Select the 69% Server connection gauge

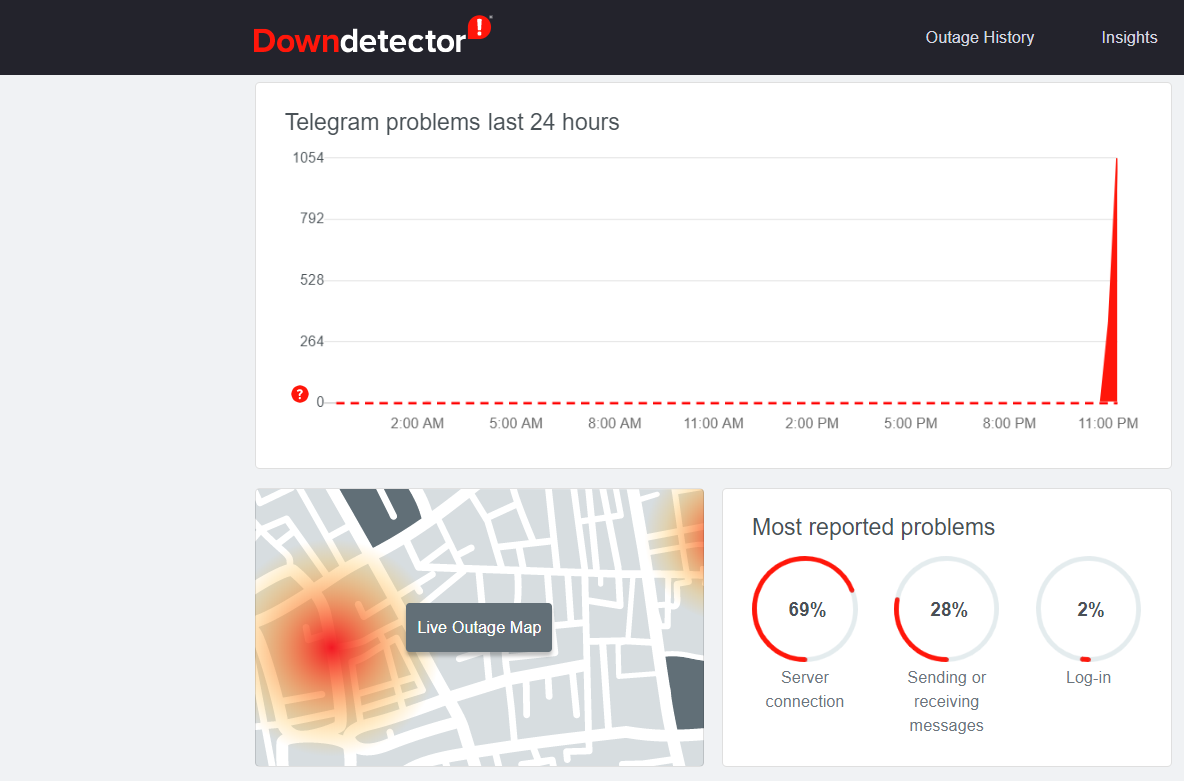(x=805, y=609)
